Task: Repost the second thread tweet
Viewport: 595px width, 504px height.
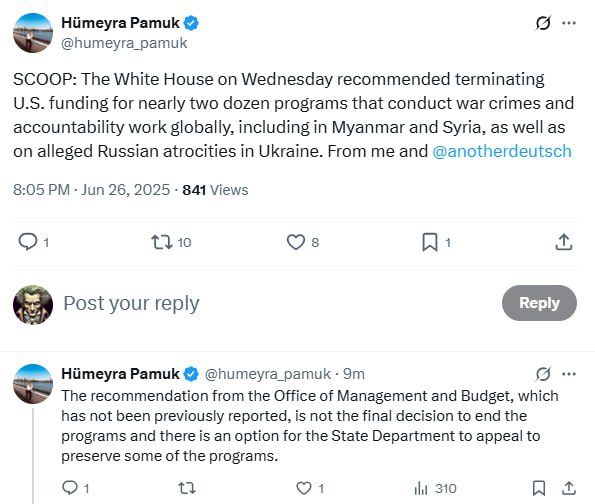Action: click(x=187, y=488)
